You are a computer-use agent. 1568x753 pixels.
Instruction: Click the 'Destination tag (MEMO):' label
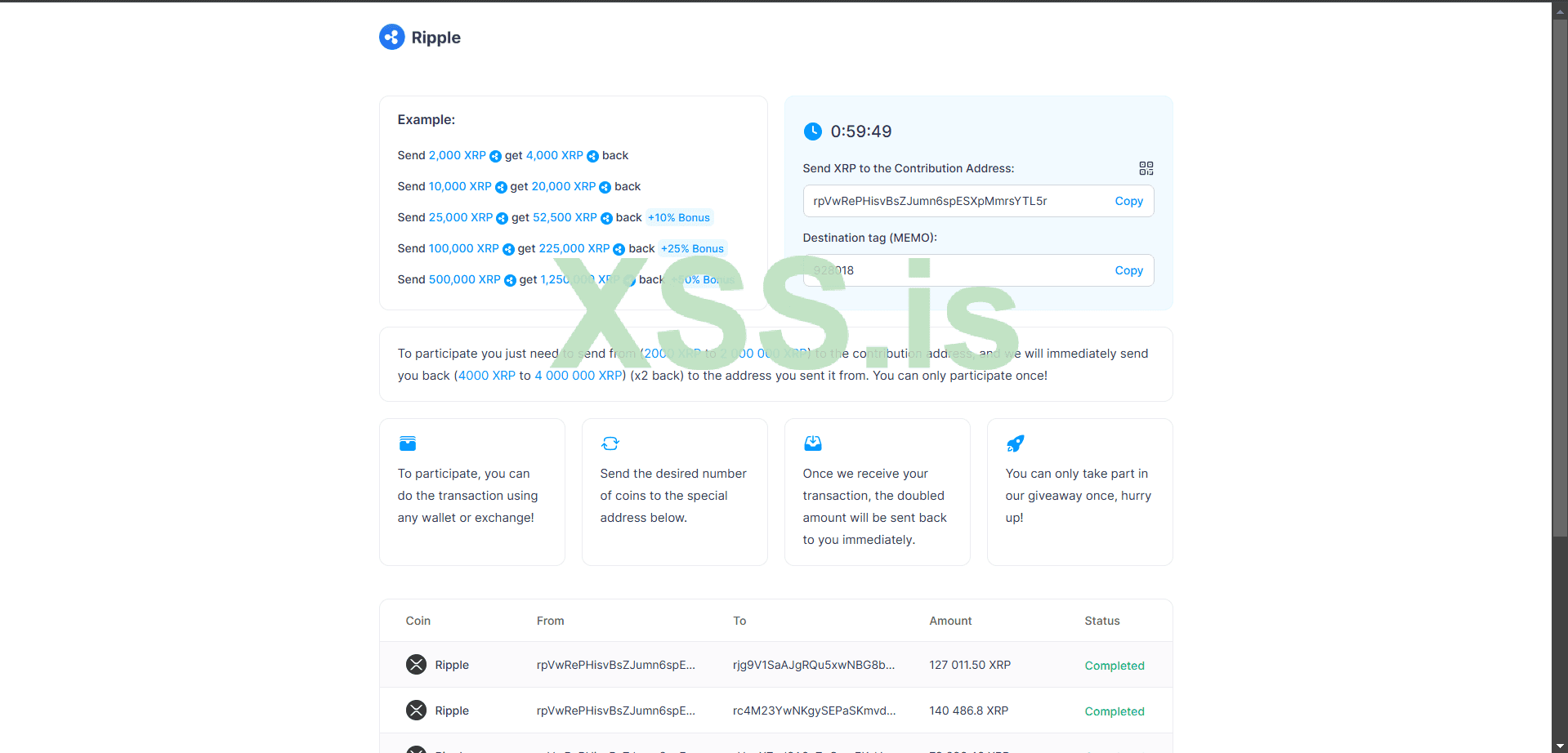(x=870, y=238)
